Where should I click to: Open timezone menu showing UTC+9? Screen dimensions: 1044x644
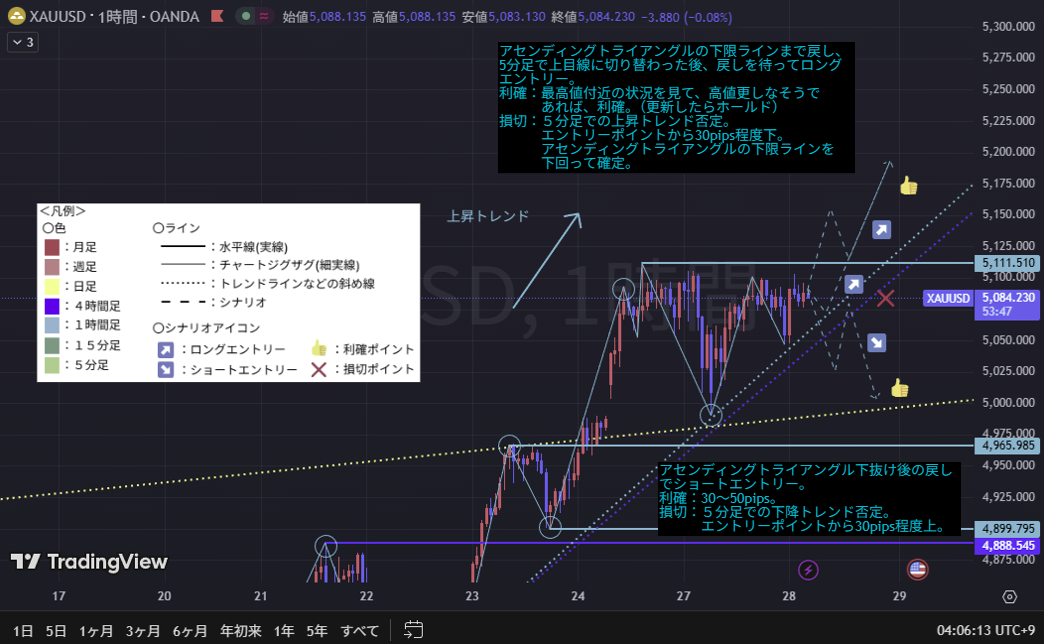point(985,631)
